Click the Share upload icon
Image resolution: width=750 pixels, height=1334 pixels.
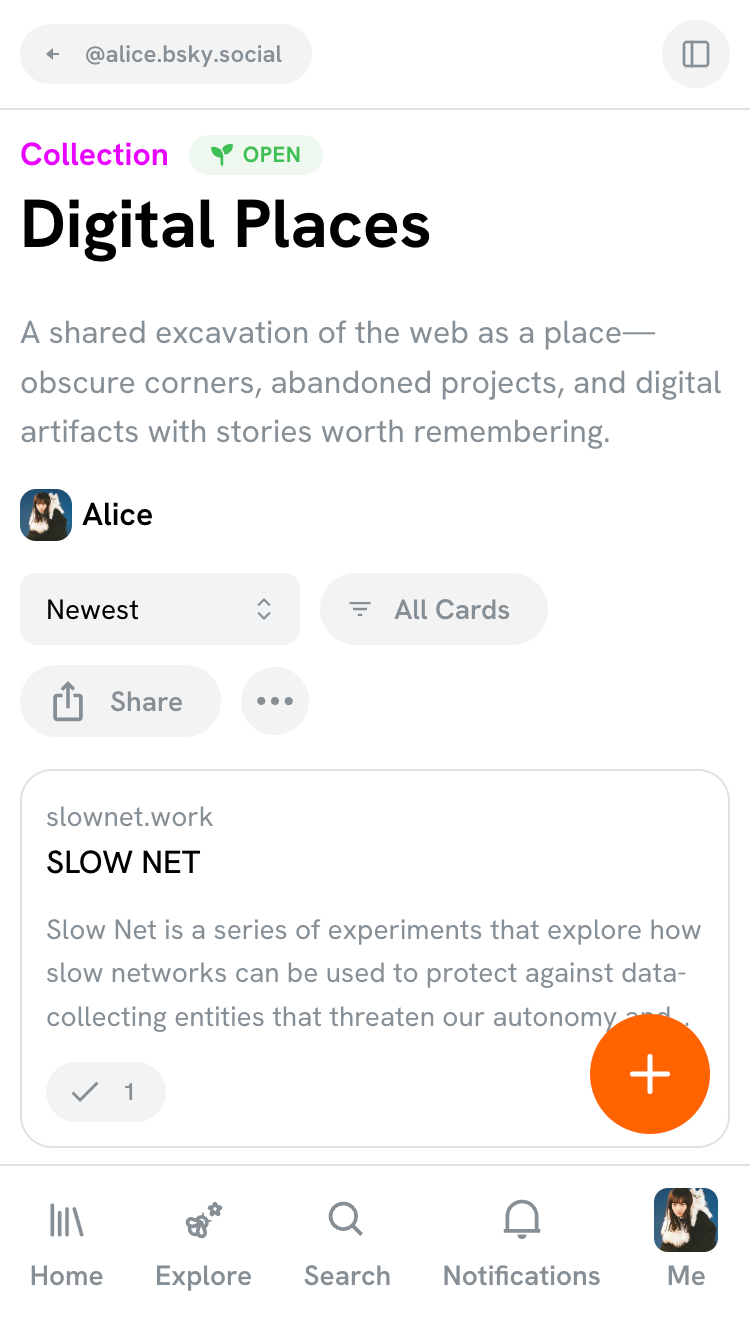67,701
